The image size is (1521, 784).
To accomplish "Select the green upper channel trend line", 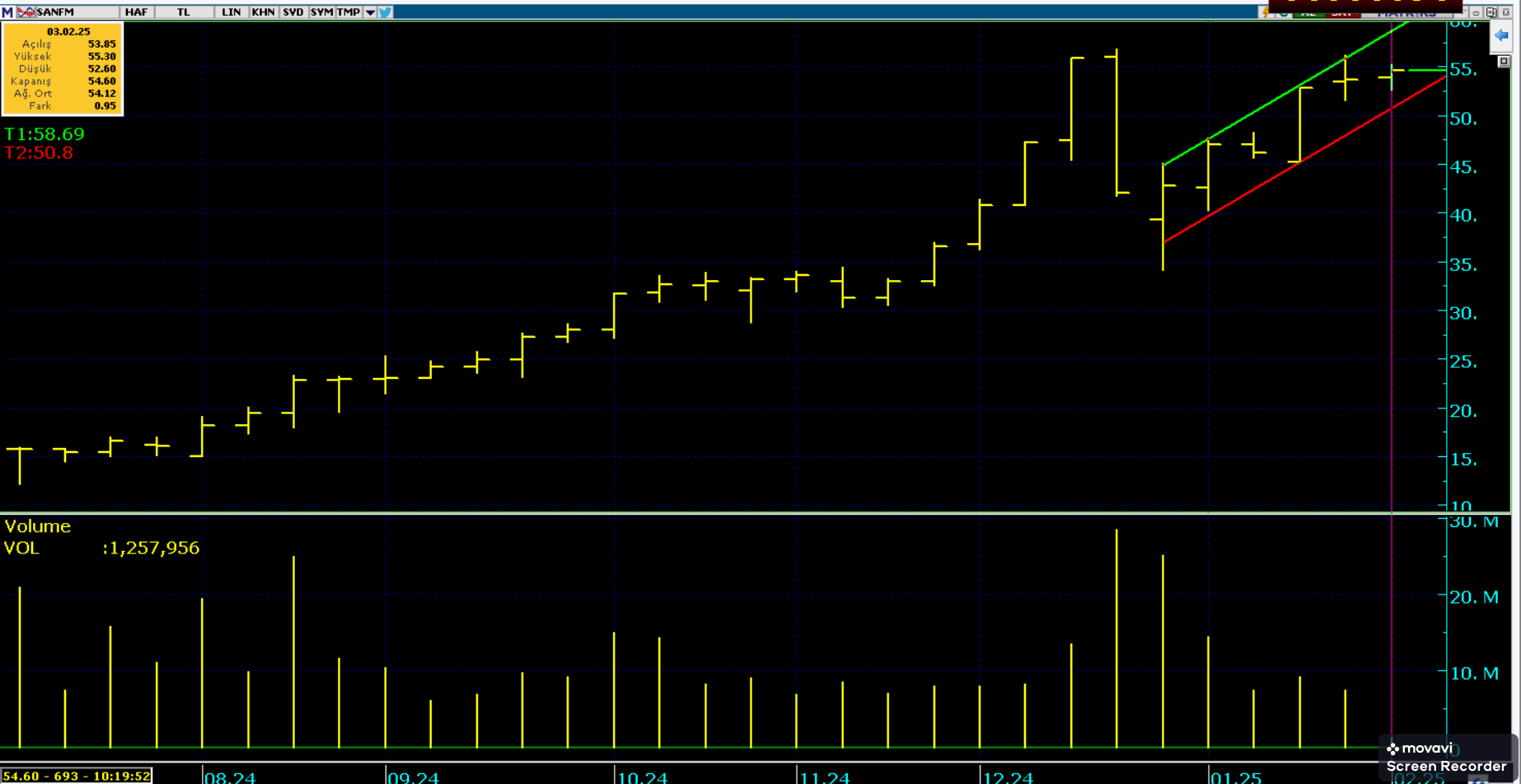I will [1285, 94].
